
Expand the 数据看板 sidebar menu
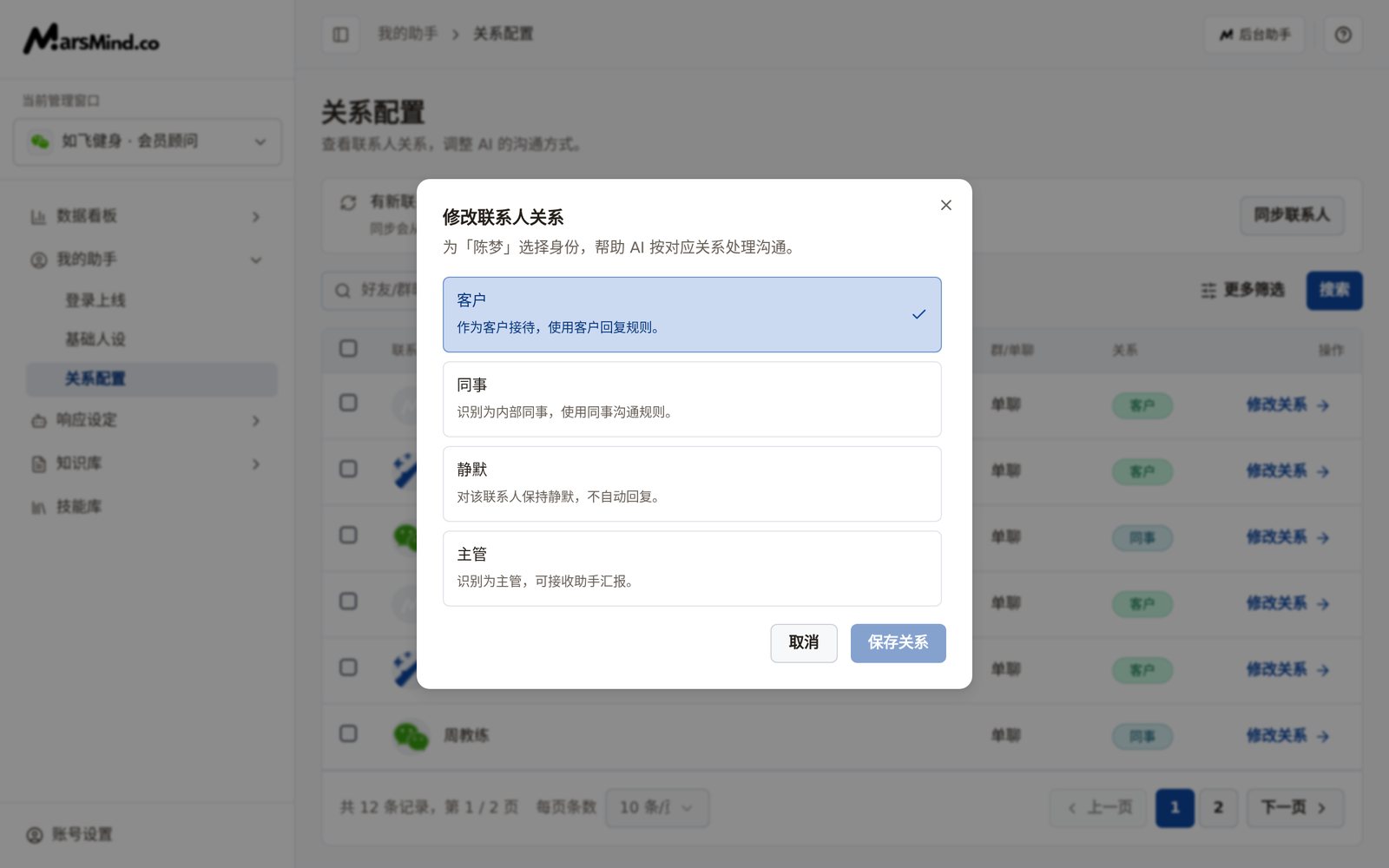click(146, 216)
